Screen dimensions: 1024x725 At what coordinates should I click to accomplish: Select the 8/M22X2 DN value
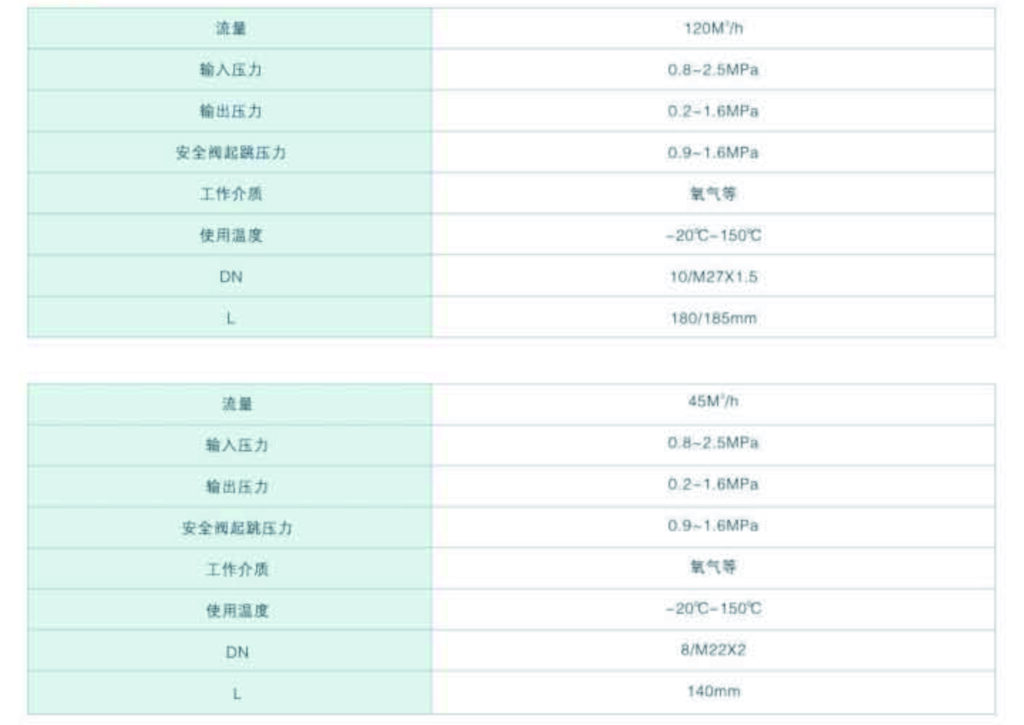coord(713,650)
